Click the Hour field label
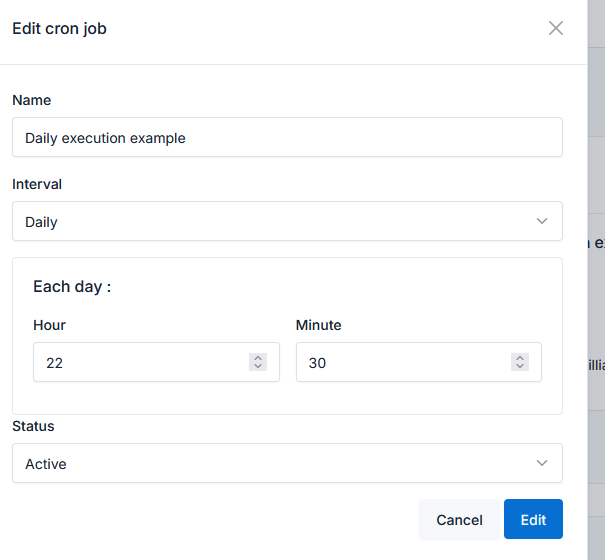The height and width of the screenshot is (560, 605). point(49,325)
